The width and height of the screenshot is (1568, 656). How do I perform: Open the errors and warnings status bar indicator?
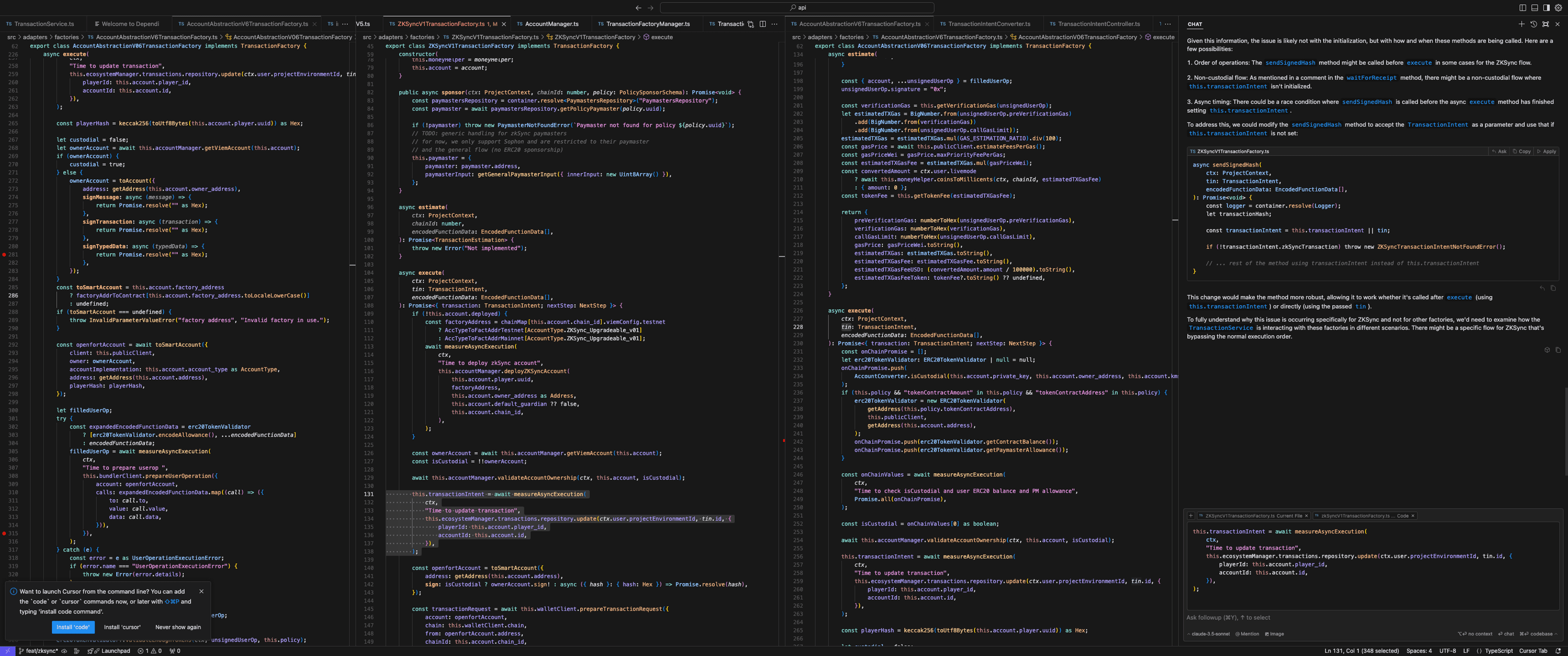pyautogui.click(x=149, y=651)
